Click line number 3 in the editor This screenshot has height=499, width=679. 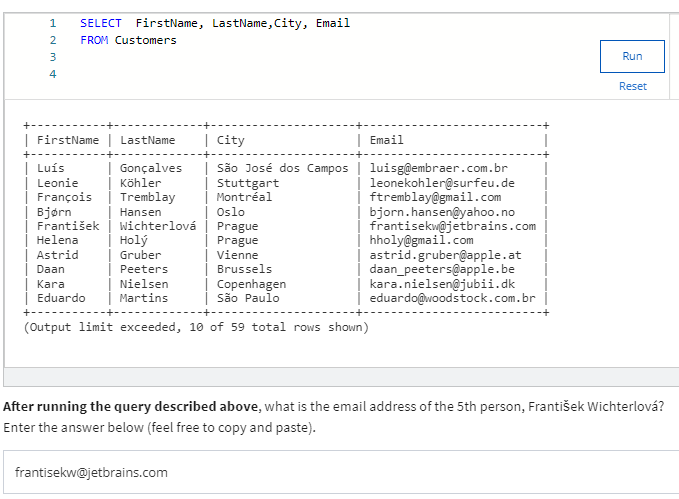pos(52,57)
